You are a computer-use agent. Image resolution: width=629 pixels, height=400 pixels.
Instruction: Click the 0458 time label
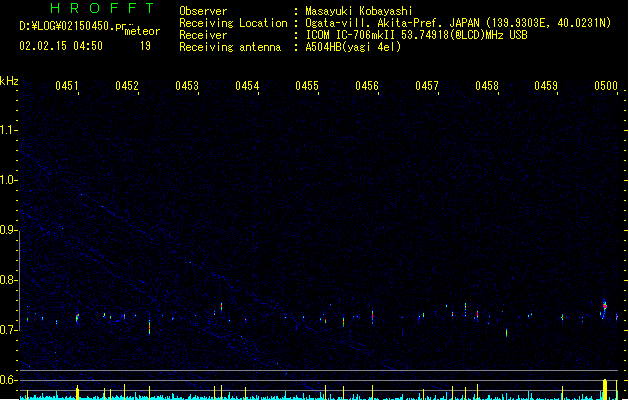[x=487, y=86]
